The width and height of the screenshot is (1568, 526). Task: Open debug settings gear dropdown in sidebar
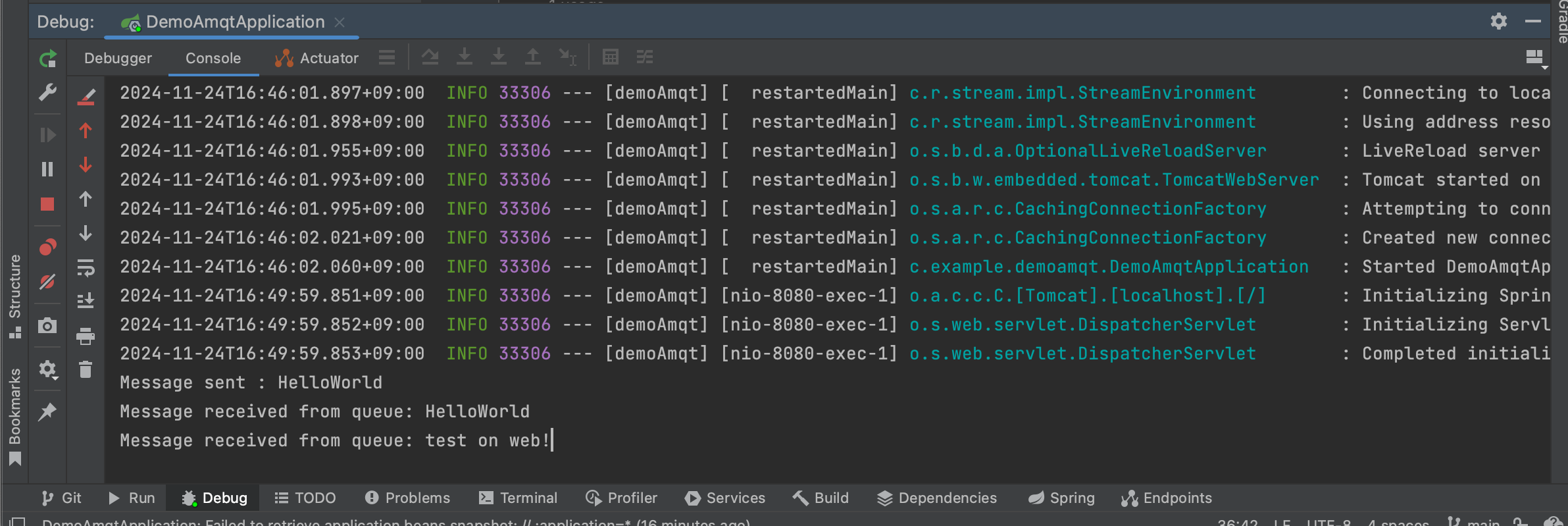point(48,369)
